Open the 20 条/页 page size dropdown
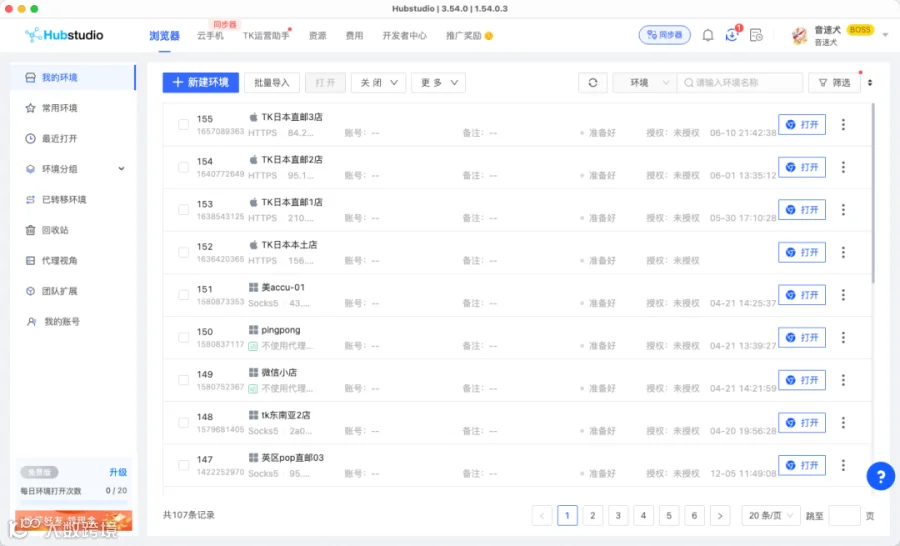The image size is (900, 546). point(771,516)
